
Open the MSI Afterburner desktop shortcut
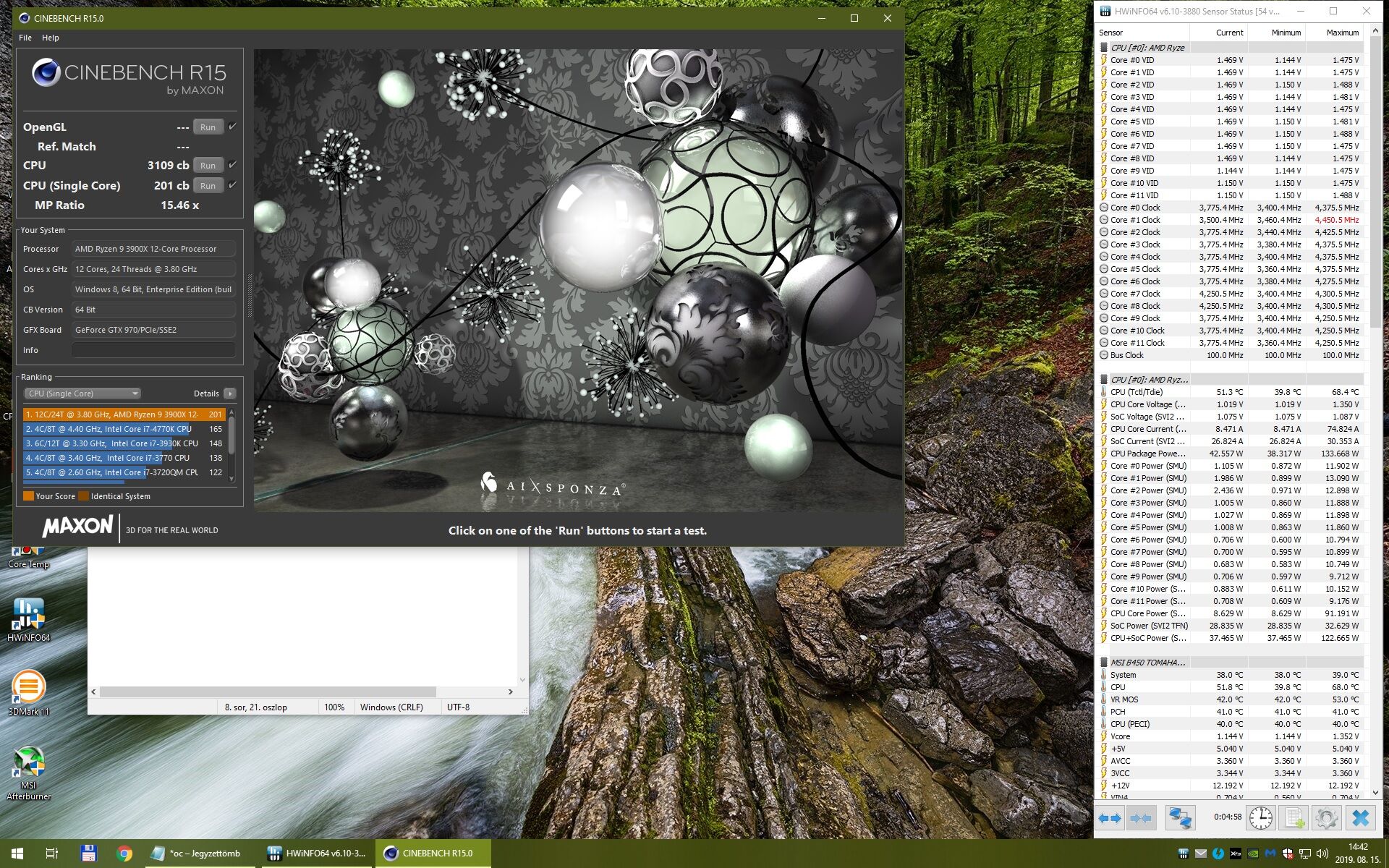tap(28, 773)
